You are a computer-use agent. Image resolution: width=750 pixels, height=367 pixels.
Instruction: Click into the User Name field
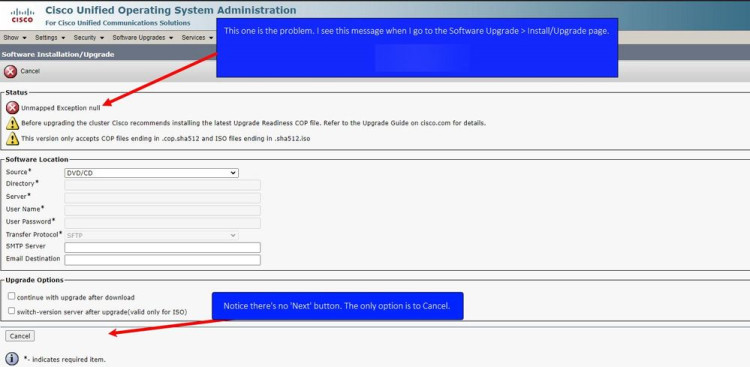163,210
